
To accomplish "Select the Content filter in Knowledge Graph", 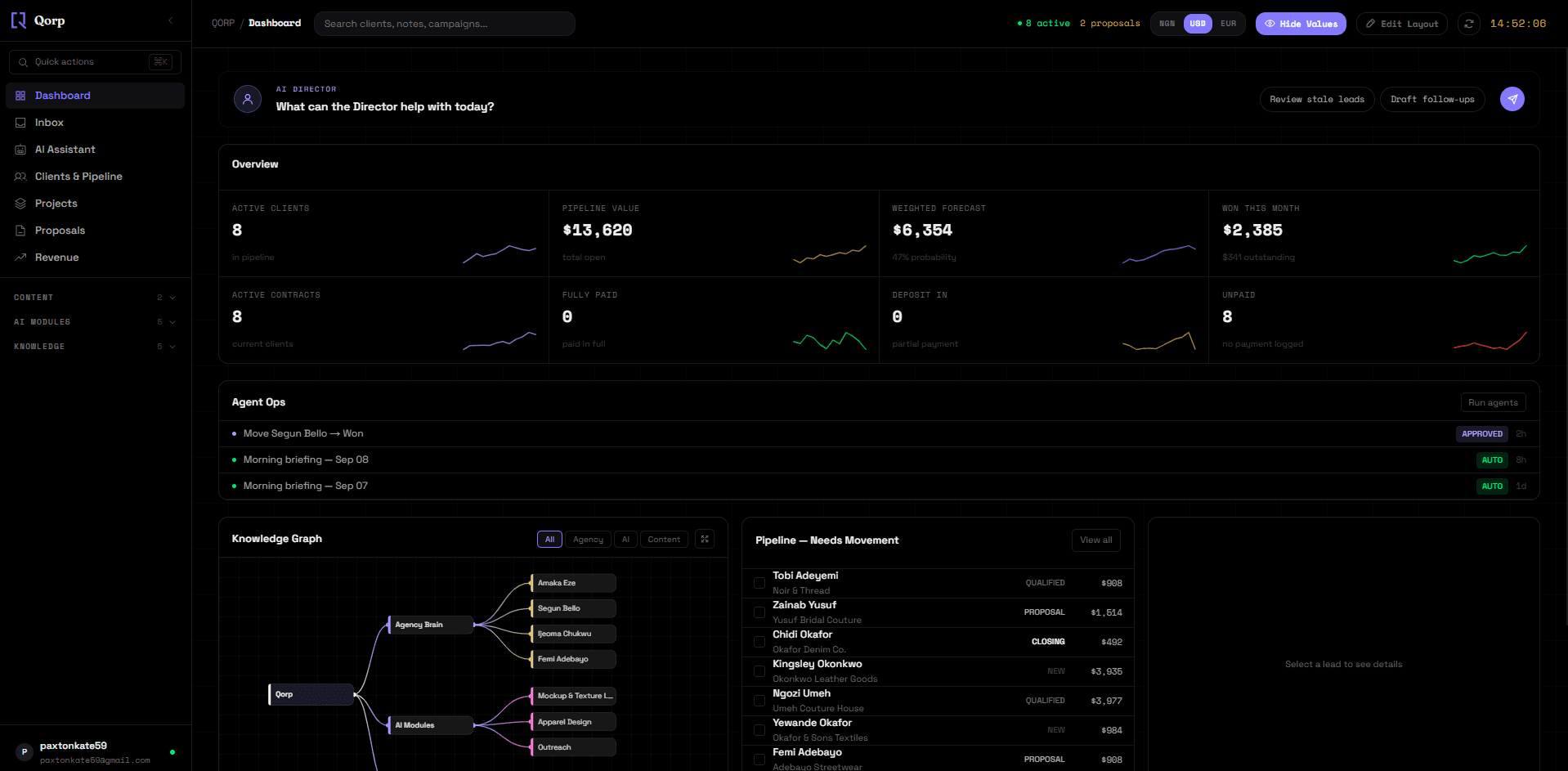I will [664, 540].
